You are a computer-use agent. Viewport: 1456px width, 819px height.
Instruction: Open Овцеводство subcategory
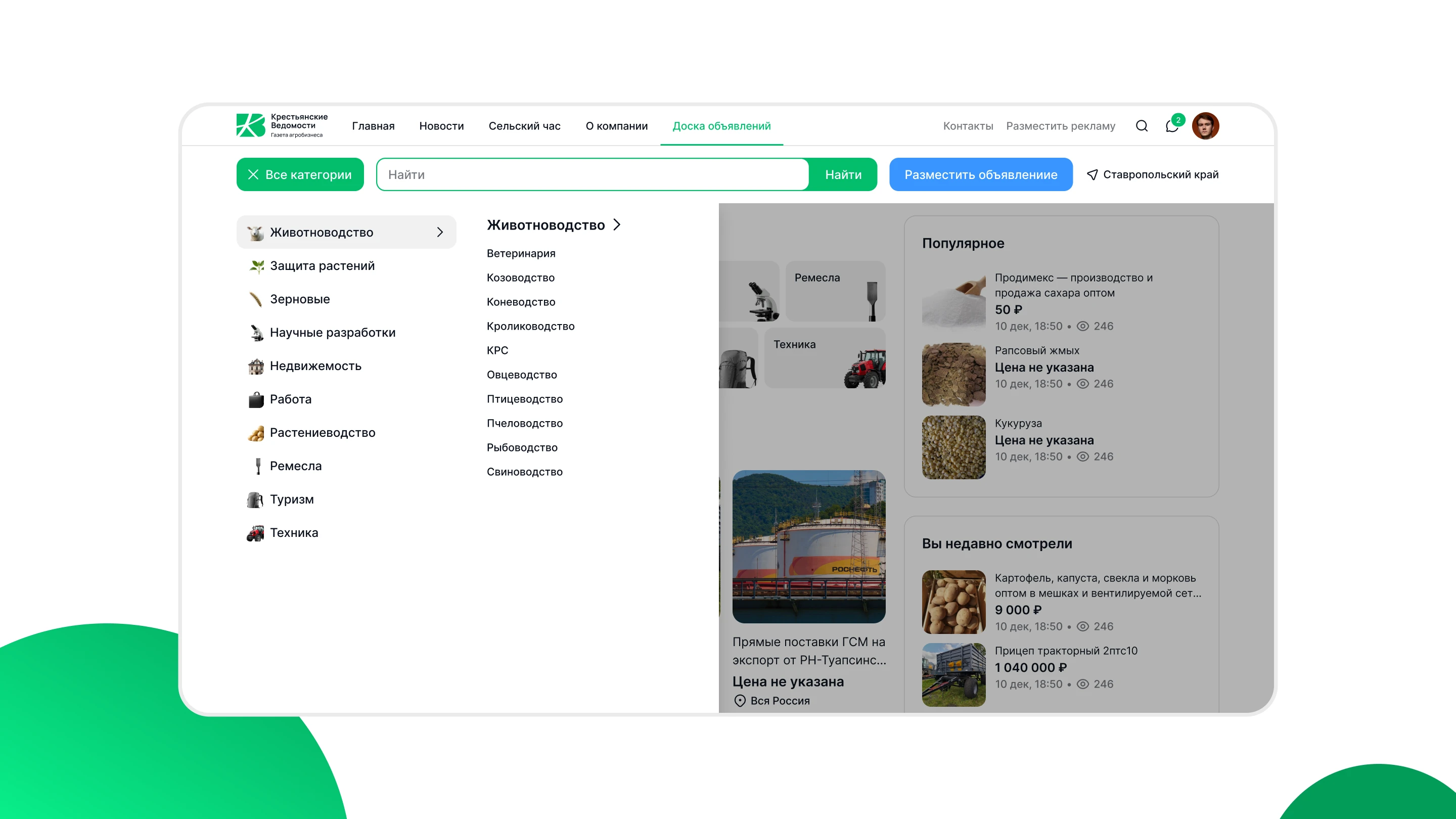[522, 375]
